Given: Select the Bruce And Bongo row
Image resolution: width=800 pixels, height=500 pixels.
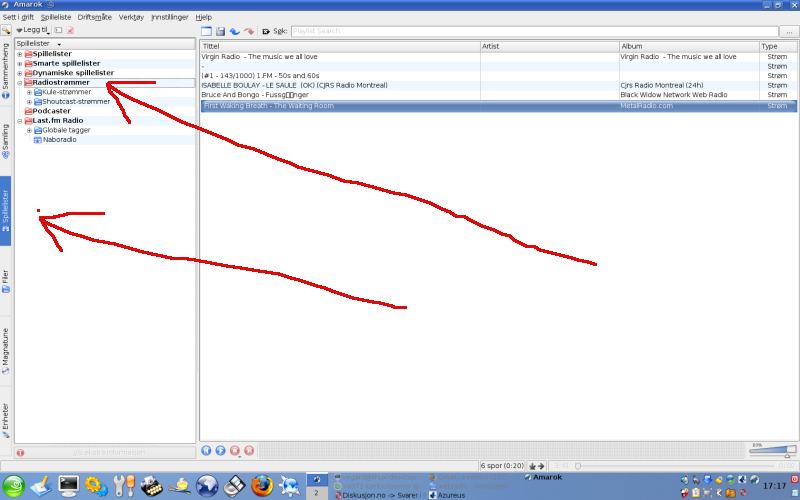Looking at the screenshot, I should [498, 95].
